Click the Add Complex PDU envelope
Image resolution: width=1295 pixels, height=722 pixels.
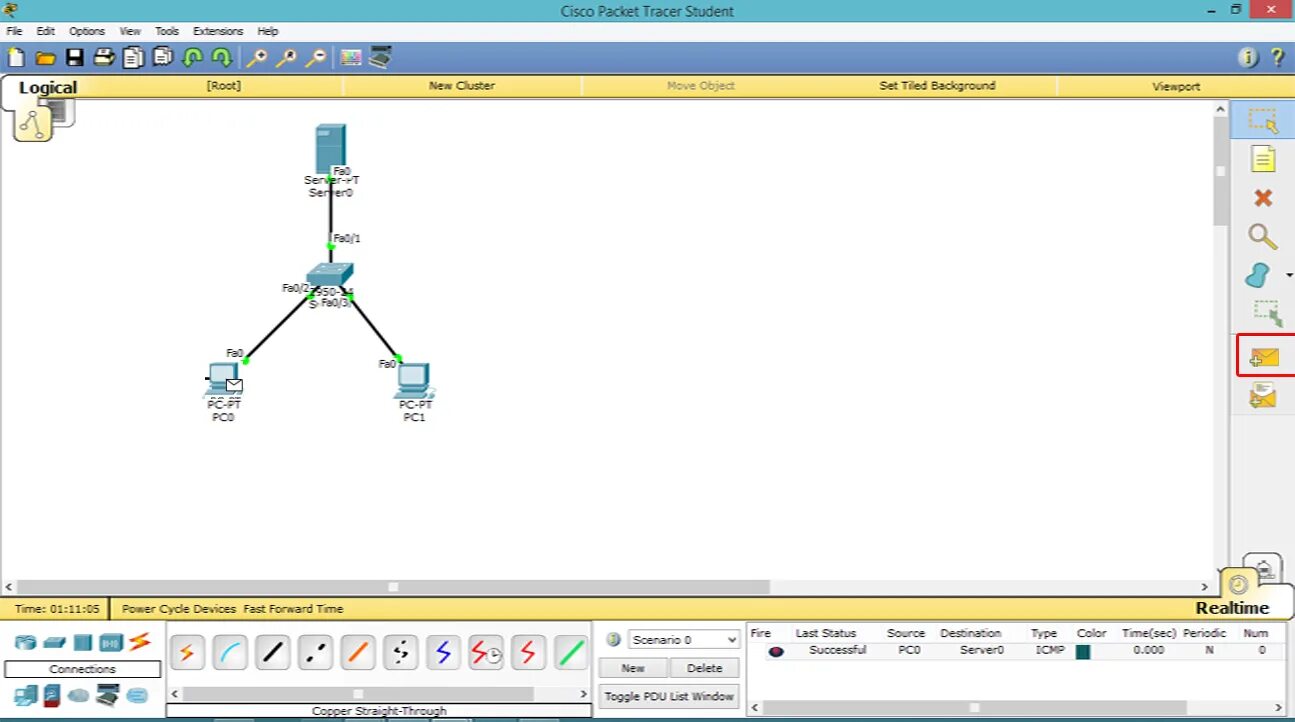[1263, 396]
